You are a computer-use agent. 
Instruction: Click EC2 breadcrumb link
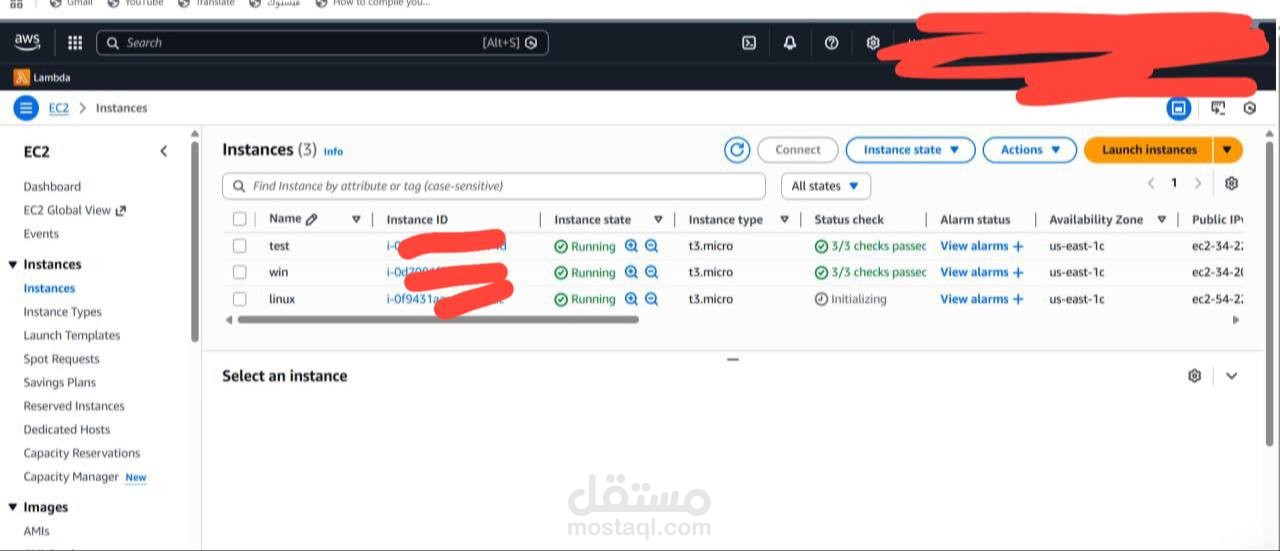tap(59, 108)
